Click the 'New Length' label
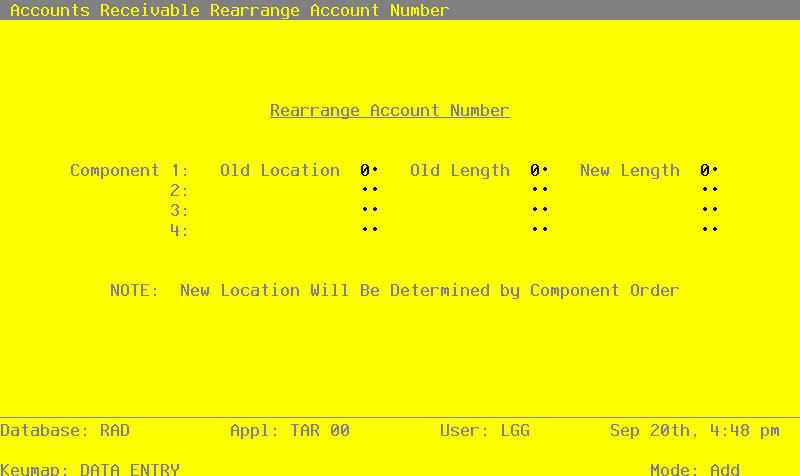This screenshot has width=800, height=476. point(630,170)
